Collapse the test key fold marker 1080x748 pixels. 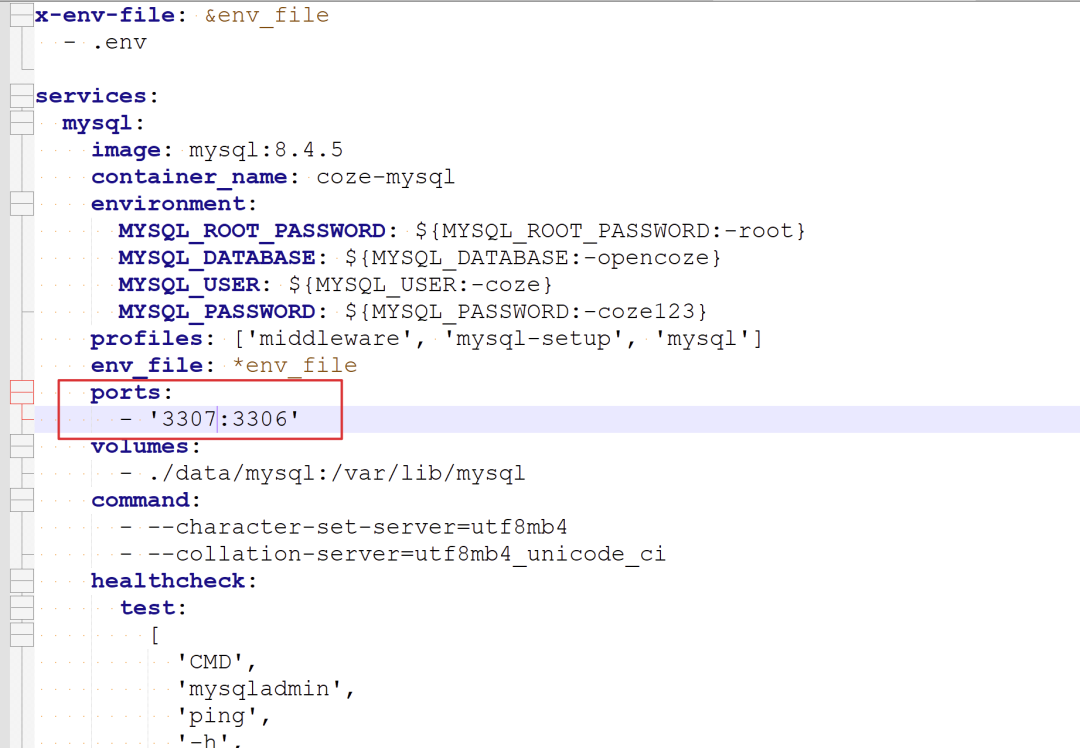pos(22,608)
